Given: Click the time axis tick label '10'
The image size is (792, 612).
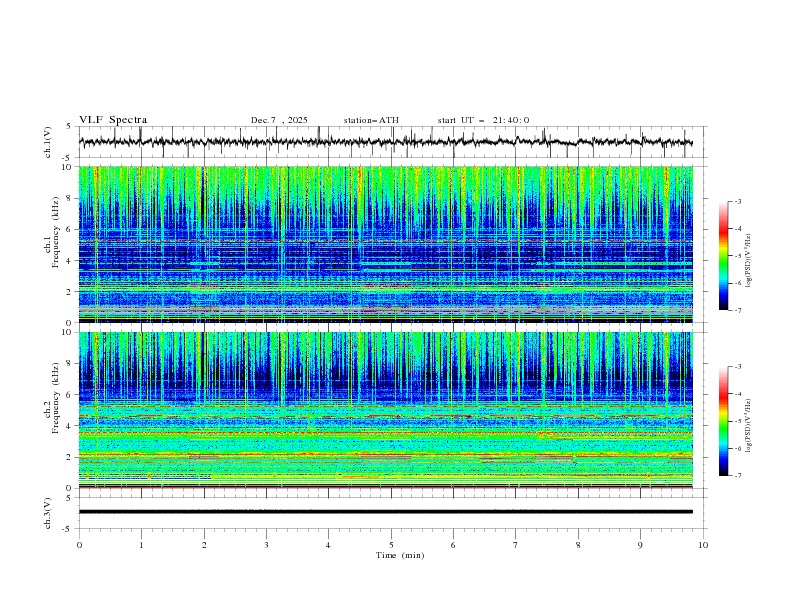Looking at the screenshot, I should [x=703, y=545].
